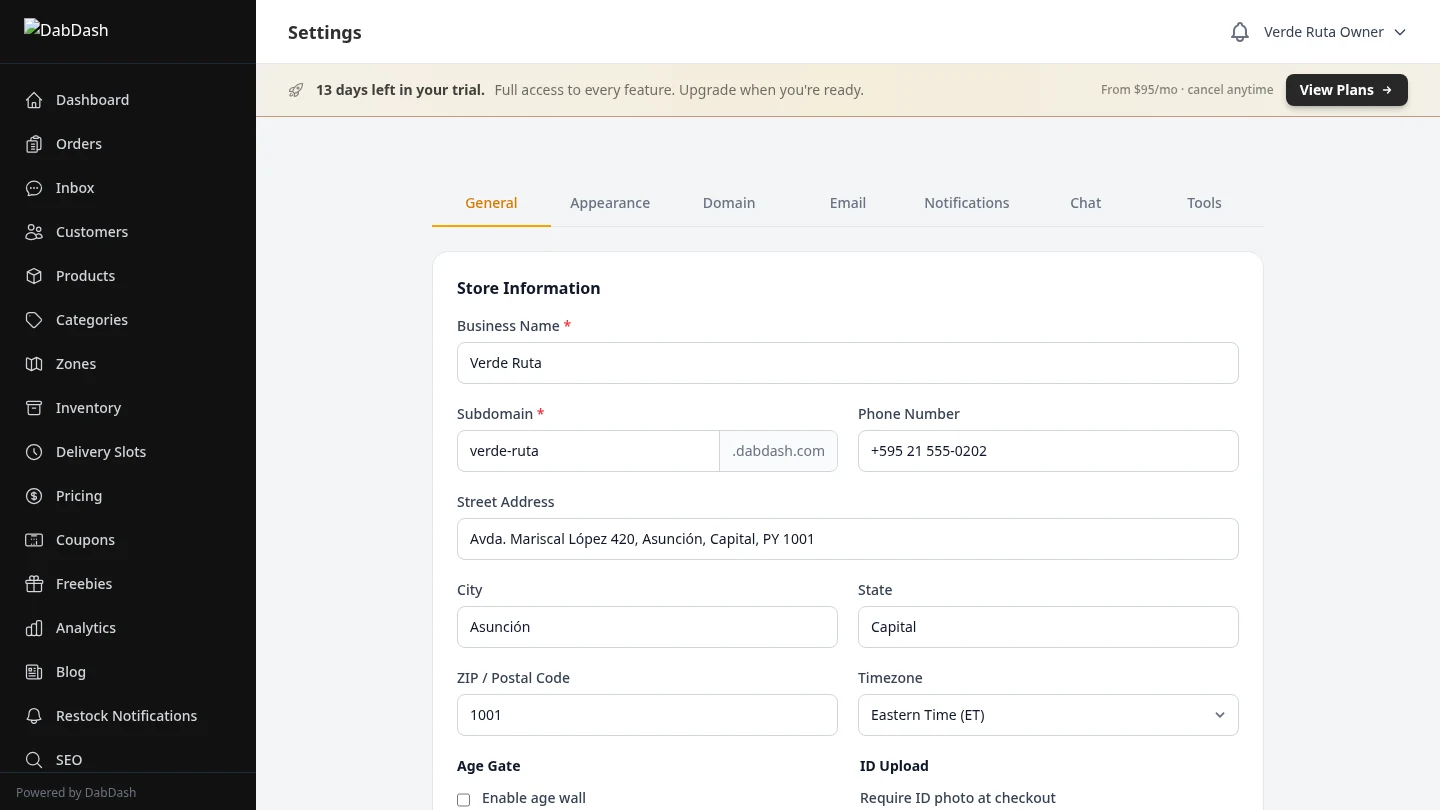
Task: Click the Powered by DabDash link
Action: pyautogui.click(x=75, y=792)
